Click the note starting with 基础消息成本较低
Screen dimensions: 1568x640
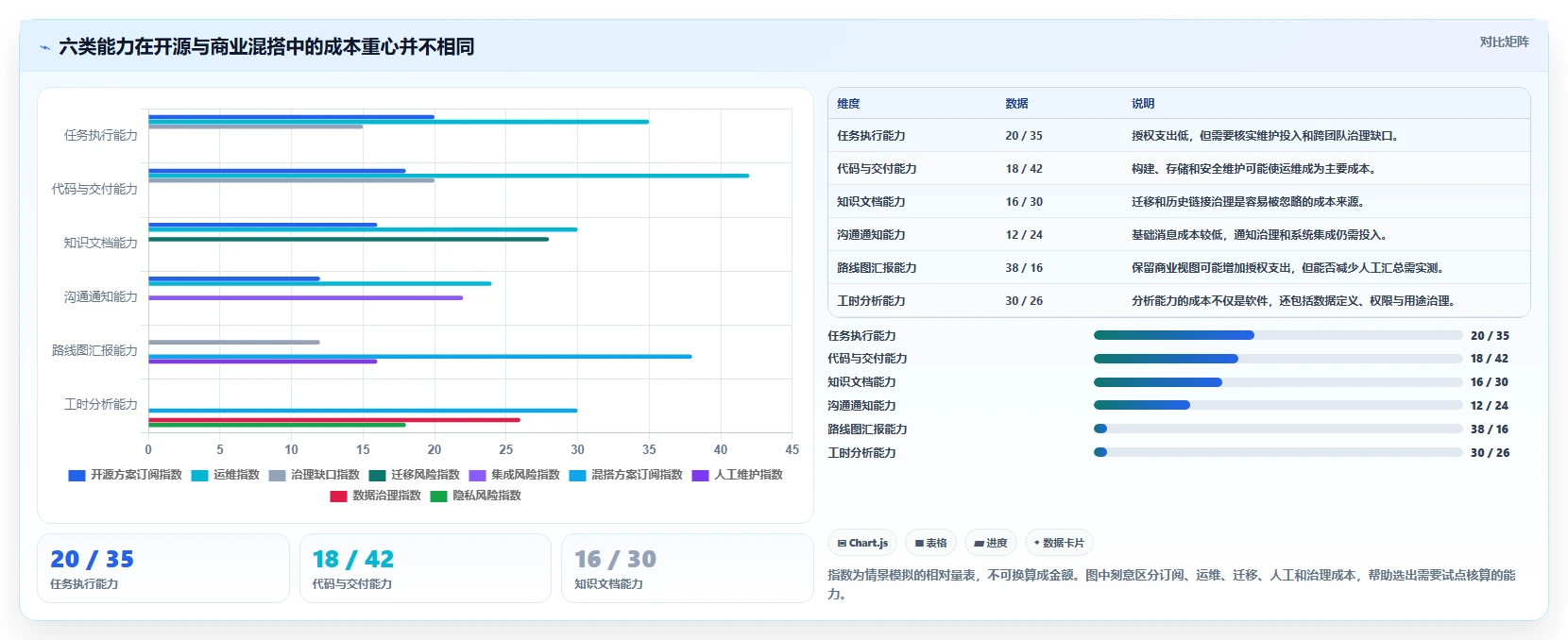pos(1259,235)
